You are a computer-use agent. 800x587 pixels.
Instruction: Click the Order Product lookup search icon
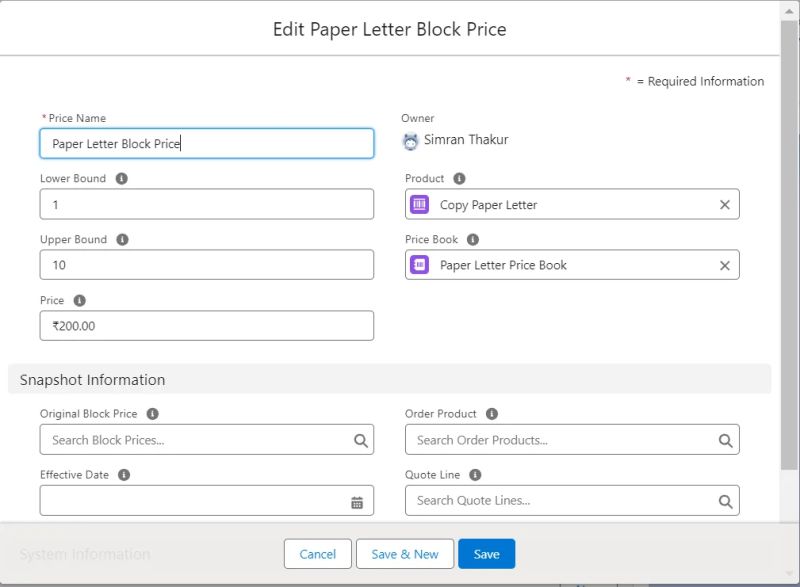coord(726,439)
